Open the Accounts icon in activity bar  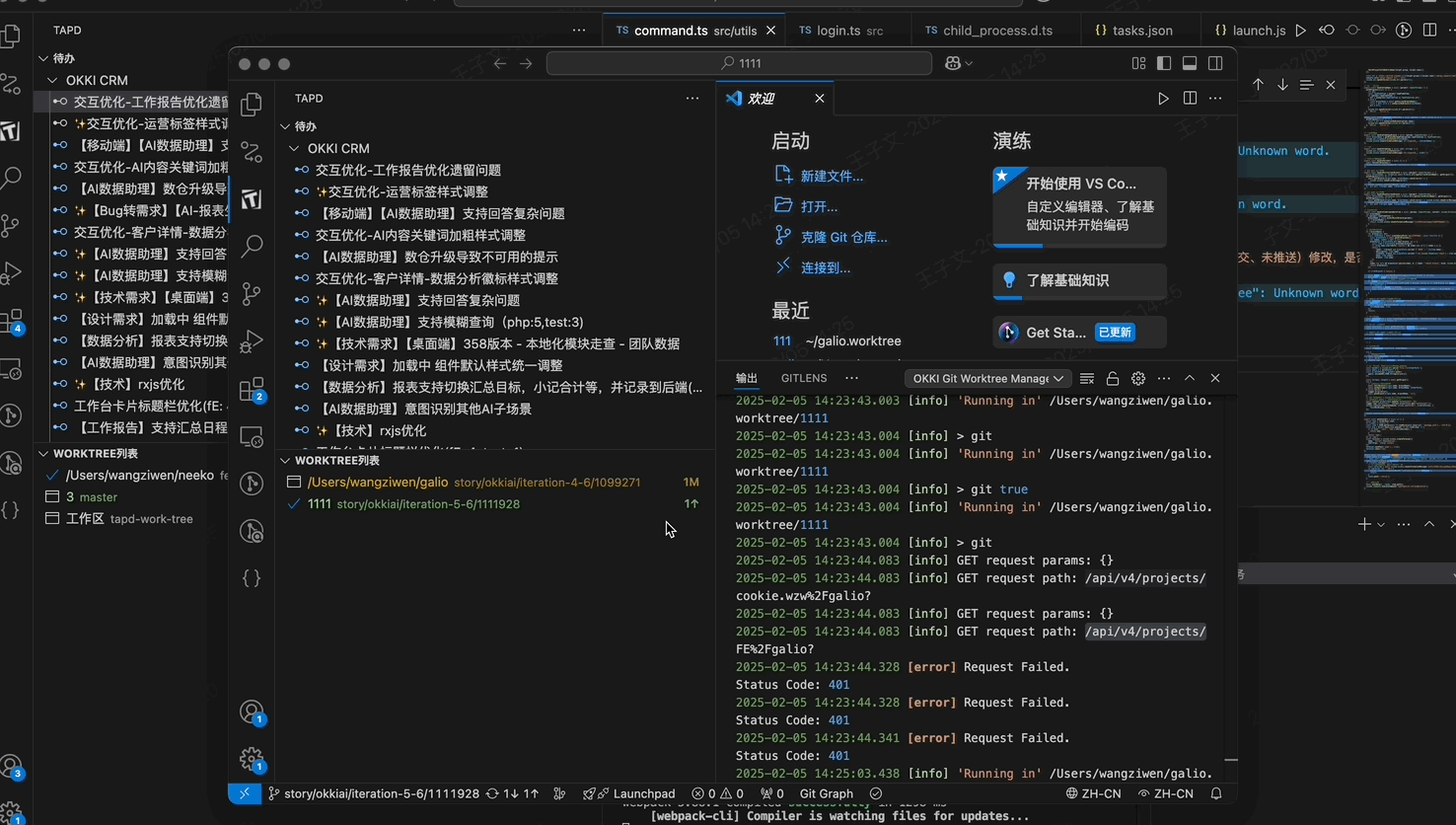[x=252, y=712]
